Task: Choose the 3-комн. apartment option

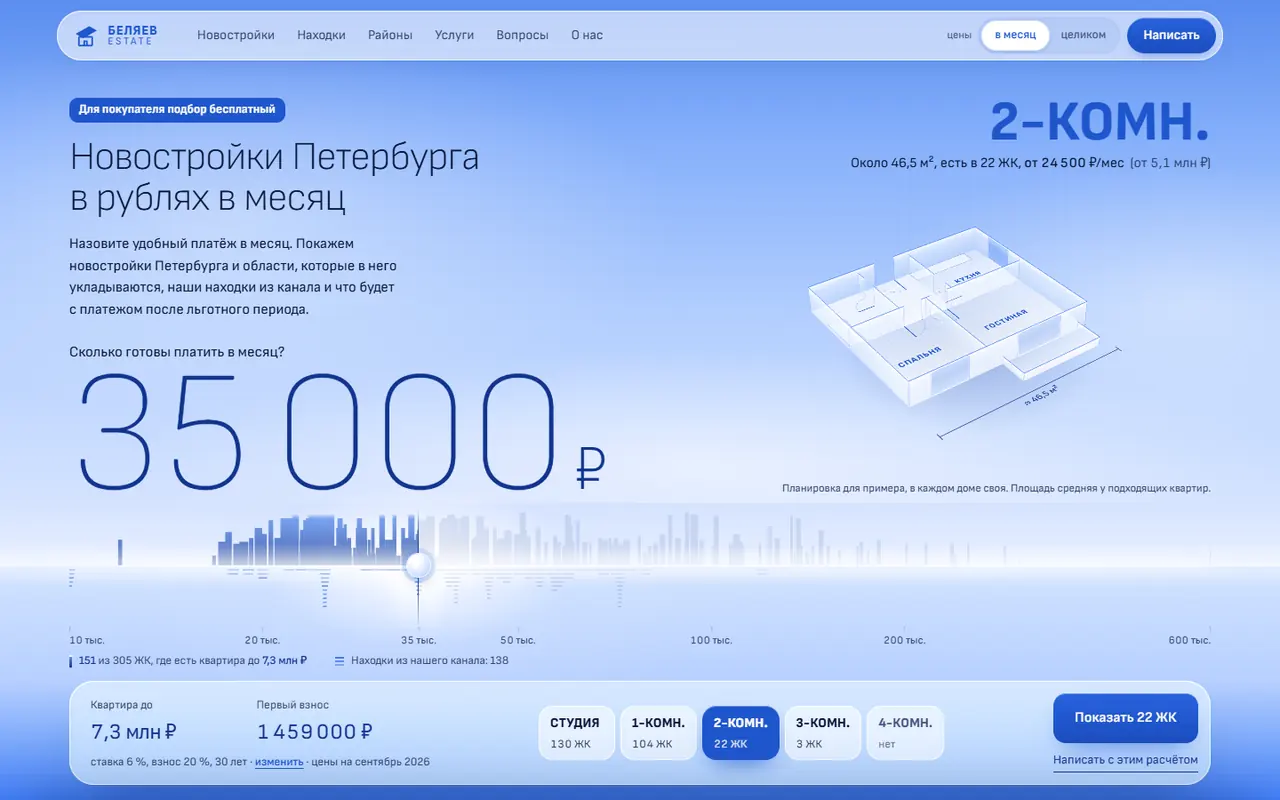Action: (x=822, y=733)
